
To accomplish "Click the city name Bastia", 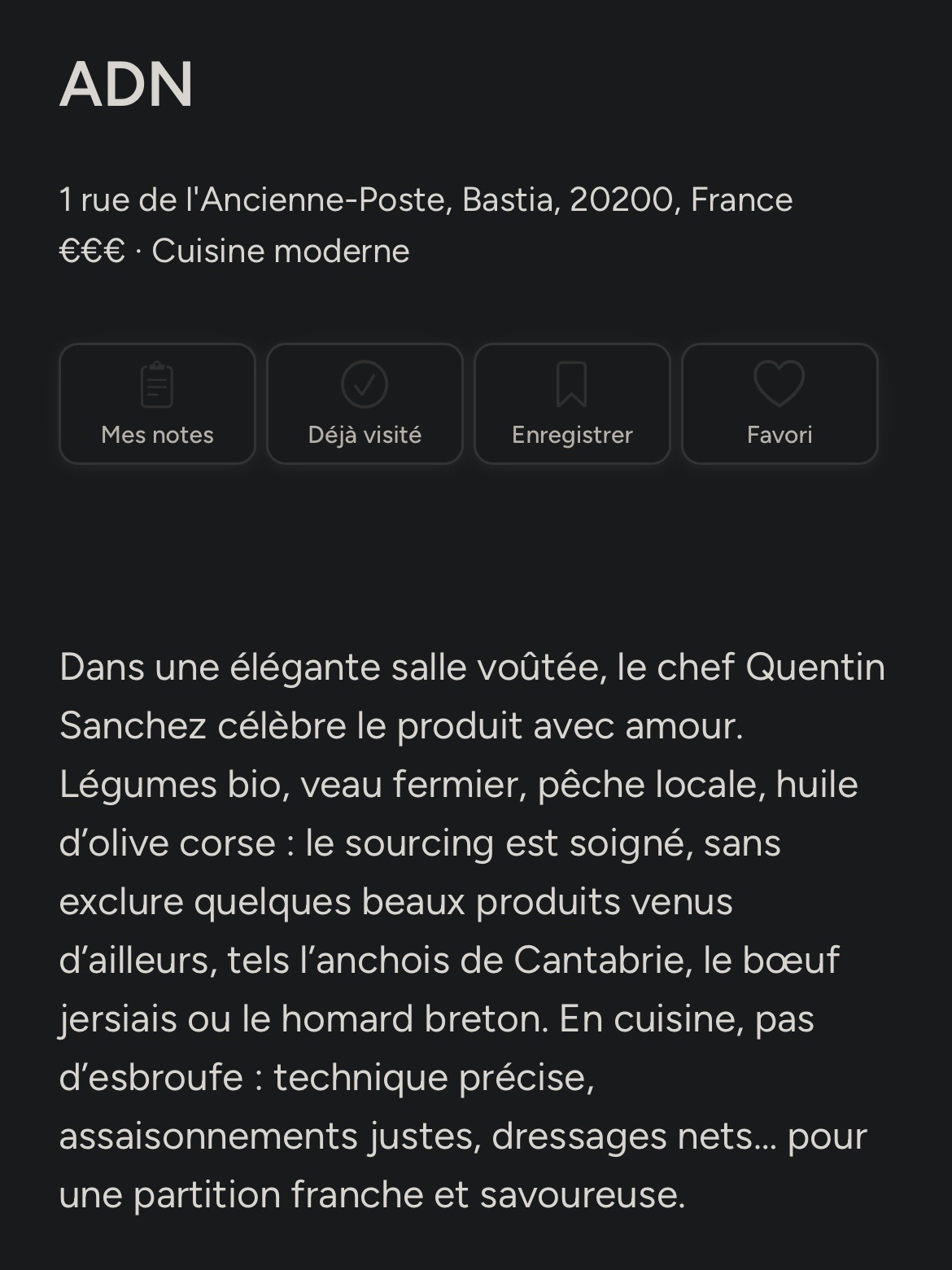I will pos(511,199).
